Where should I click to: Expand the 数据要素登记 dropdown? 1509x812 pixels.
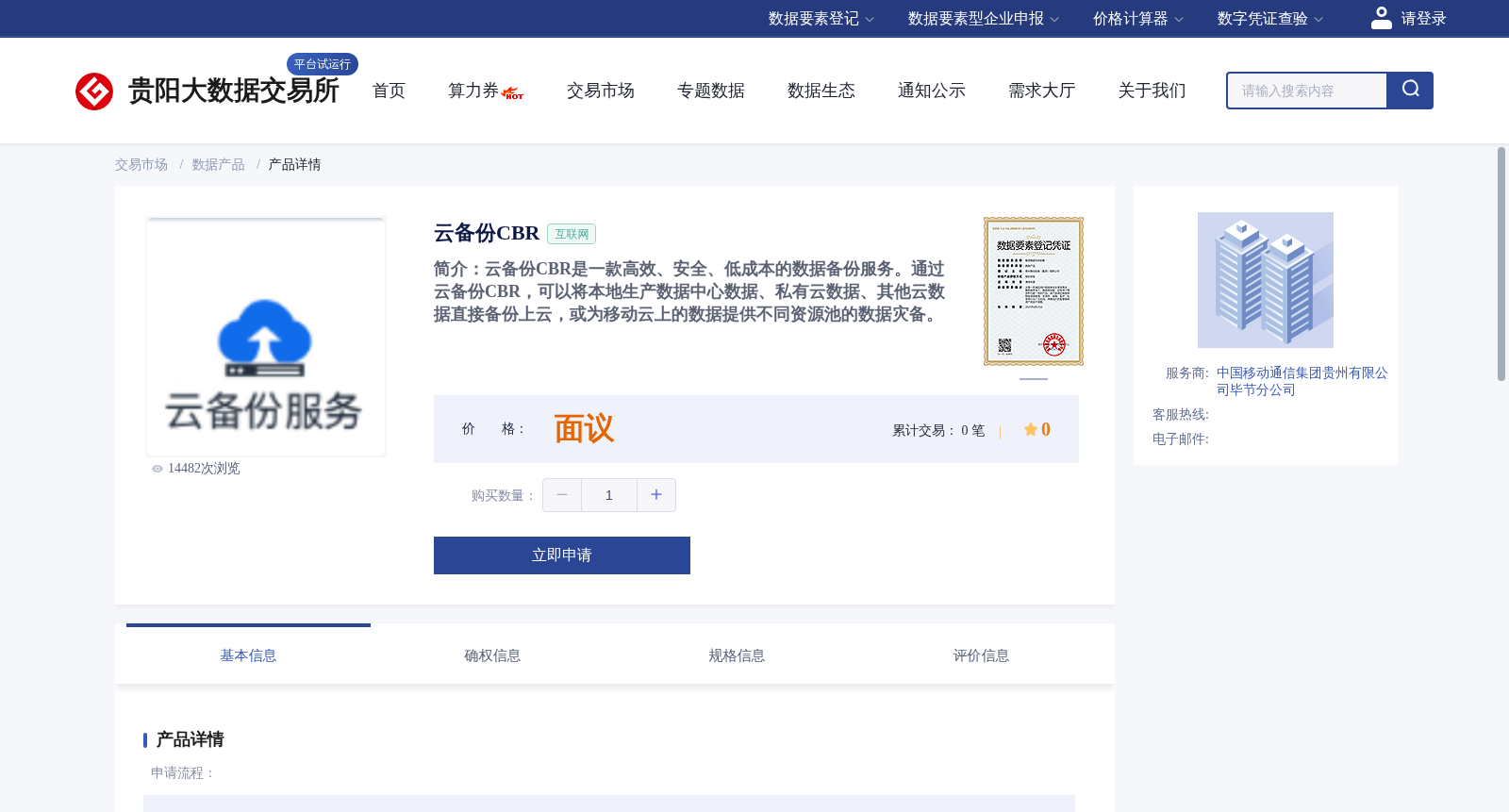point(821,19)
